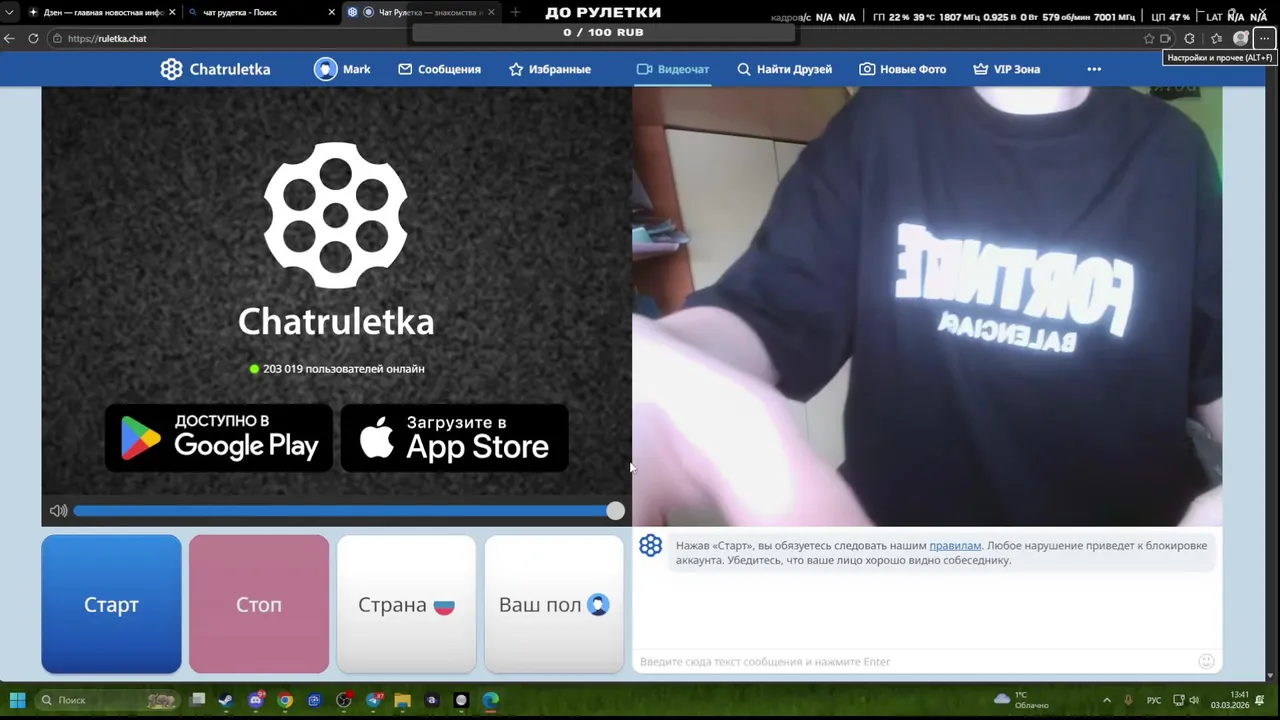Click the Chatruletka logo in header
The height and width of the screenshot is (720, 1280).
coord(215,69)
